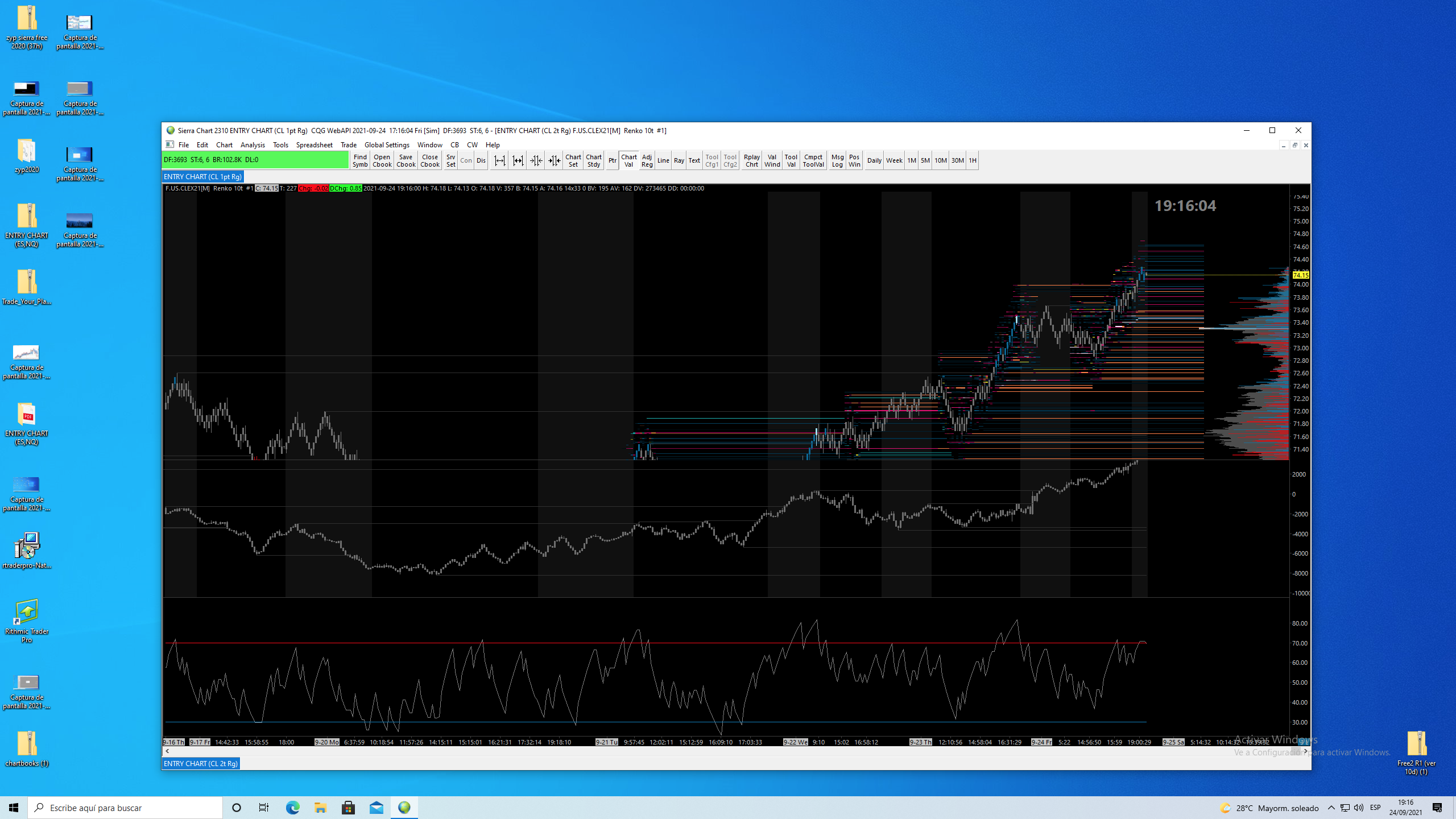The width and height of the screenshot is (1456, 819).
Task: Click the Windows search box
Action: 125,808
